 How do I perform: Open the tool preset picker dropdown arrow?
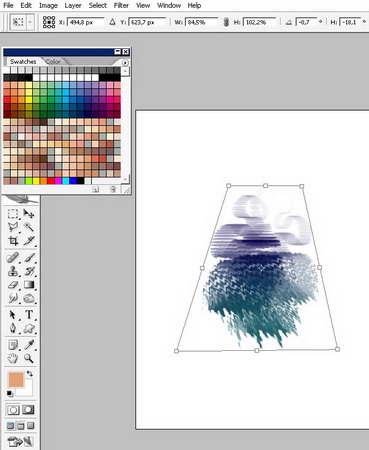(30, 22)
